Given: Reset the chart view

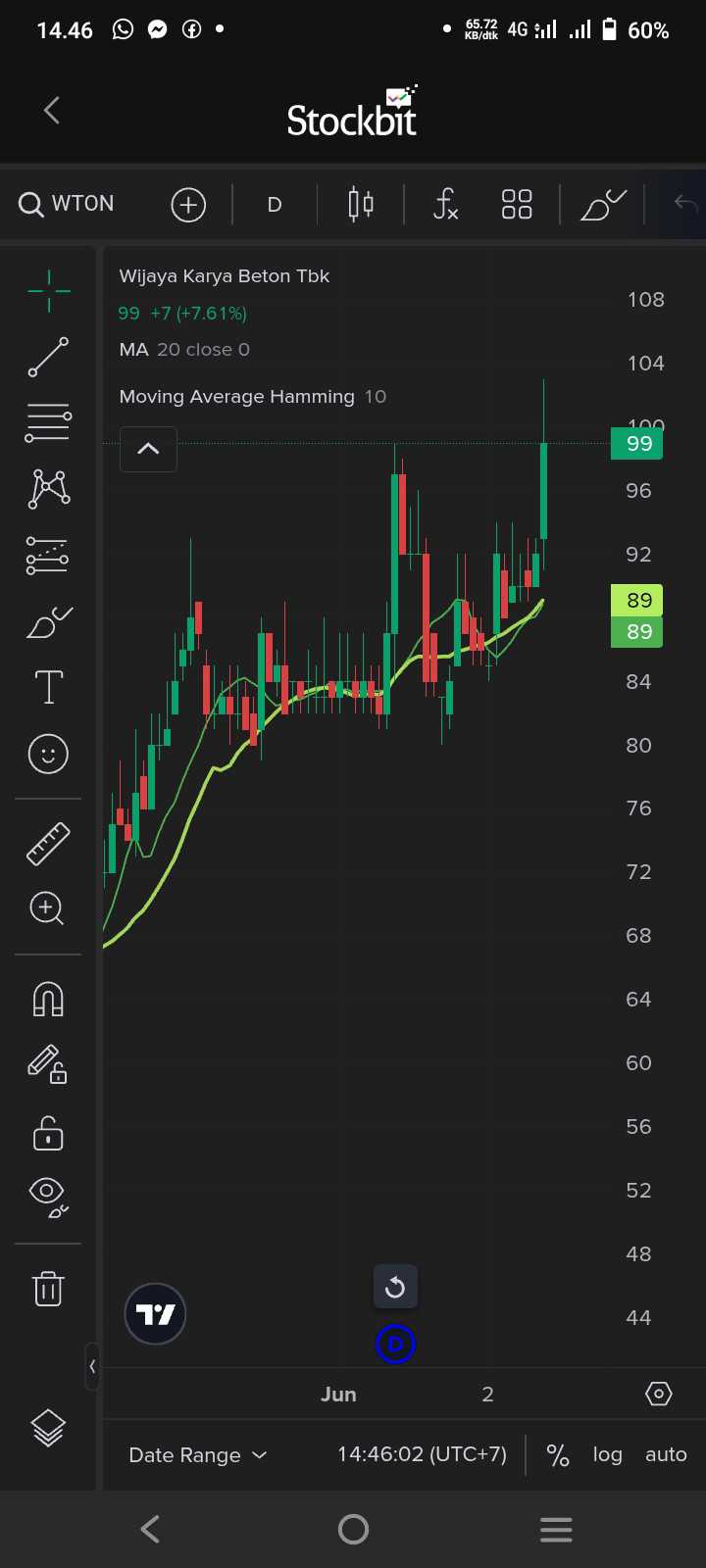Looking at the screenshot, I should [x=395, y=1287].
